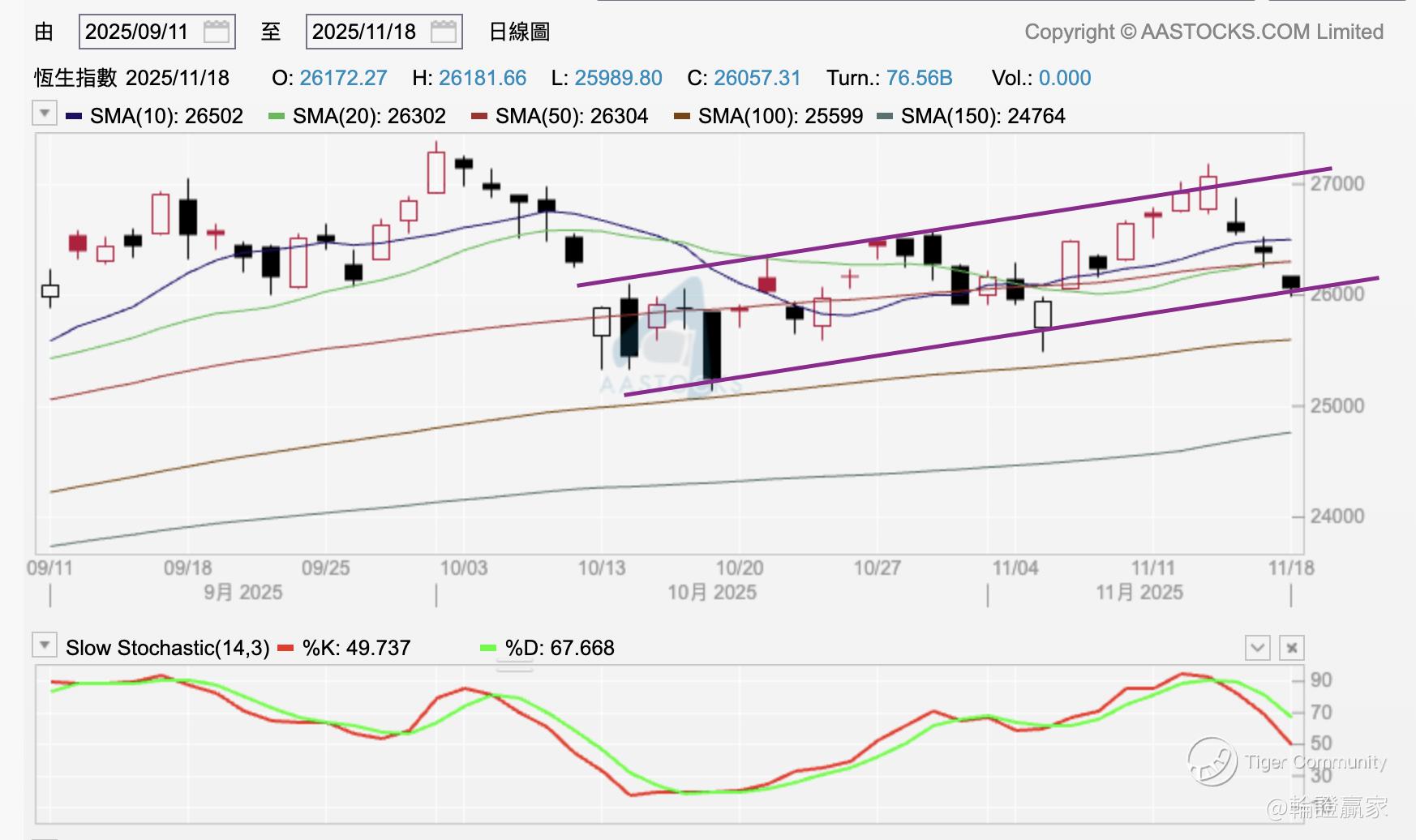Click the SMA(150): 24764 legend label

click(984, 116)
